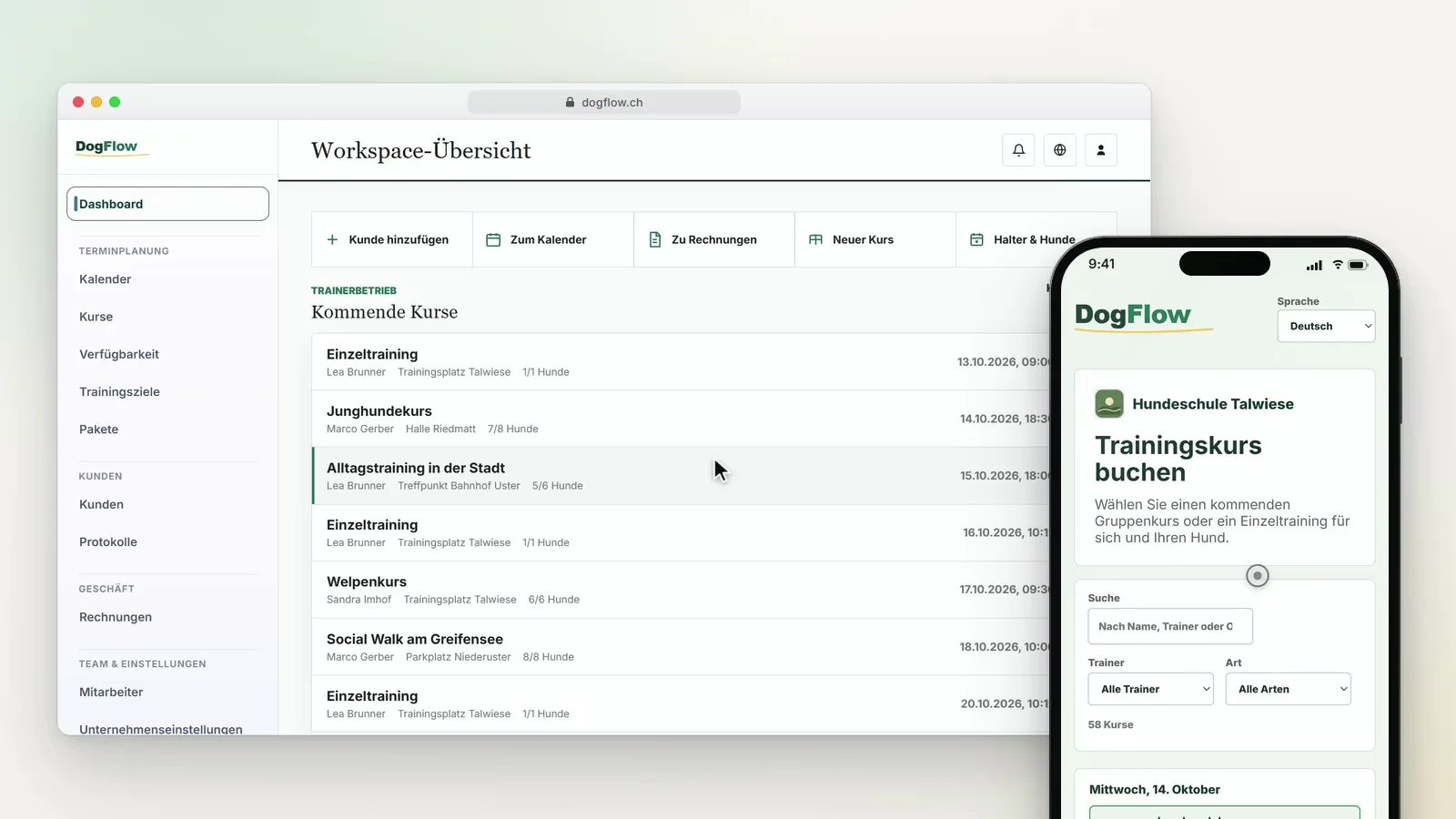Click the lock icon in address bar
The image size is (1456, 819).
(571, 103)
